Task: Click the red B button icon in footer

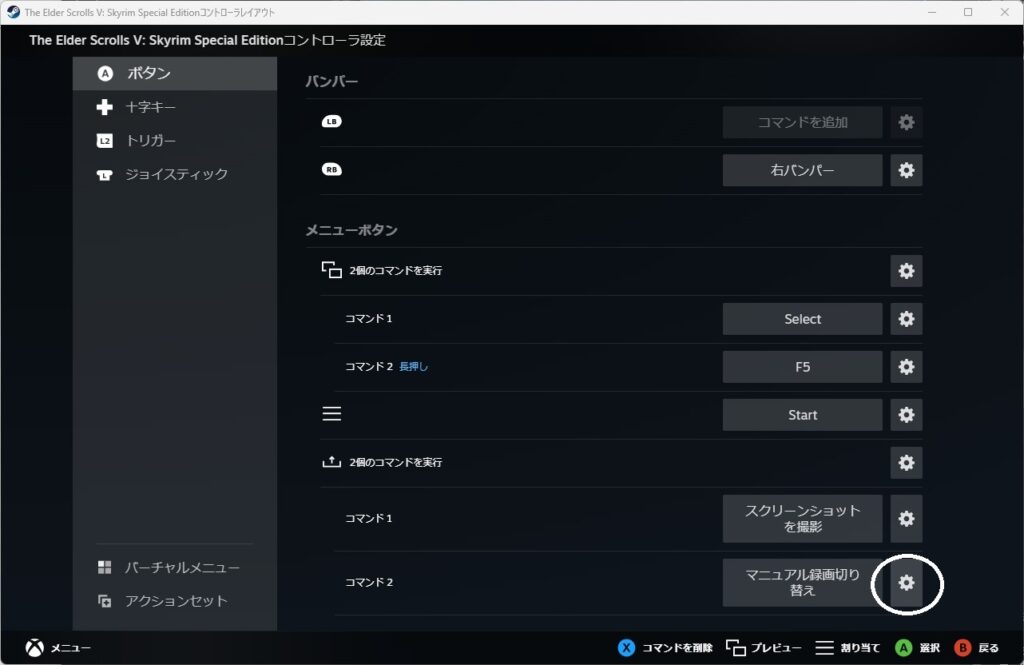Action: click(x=963, y=647)
